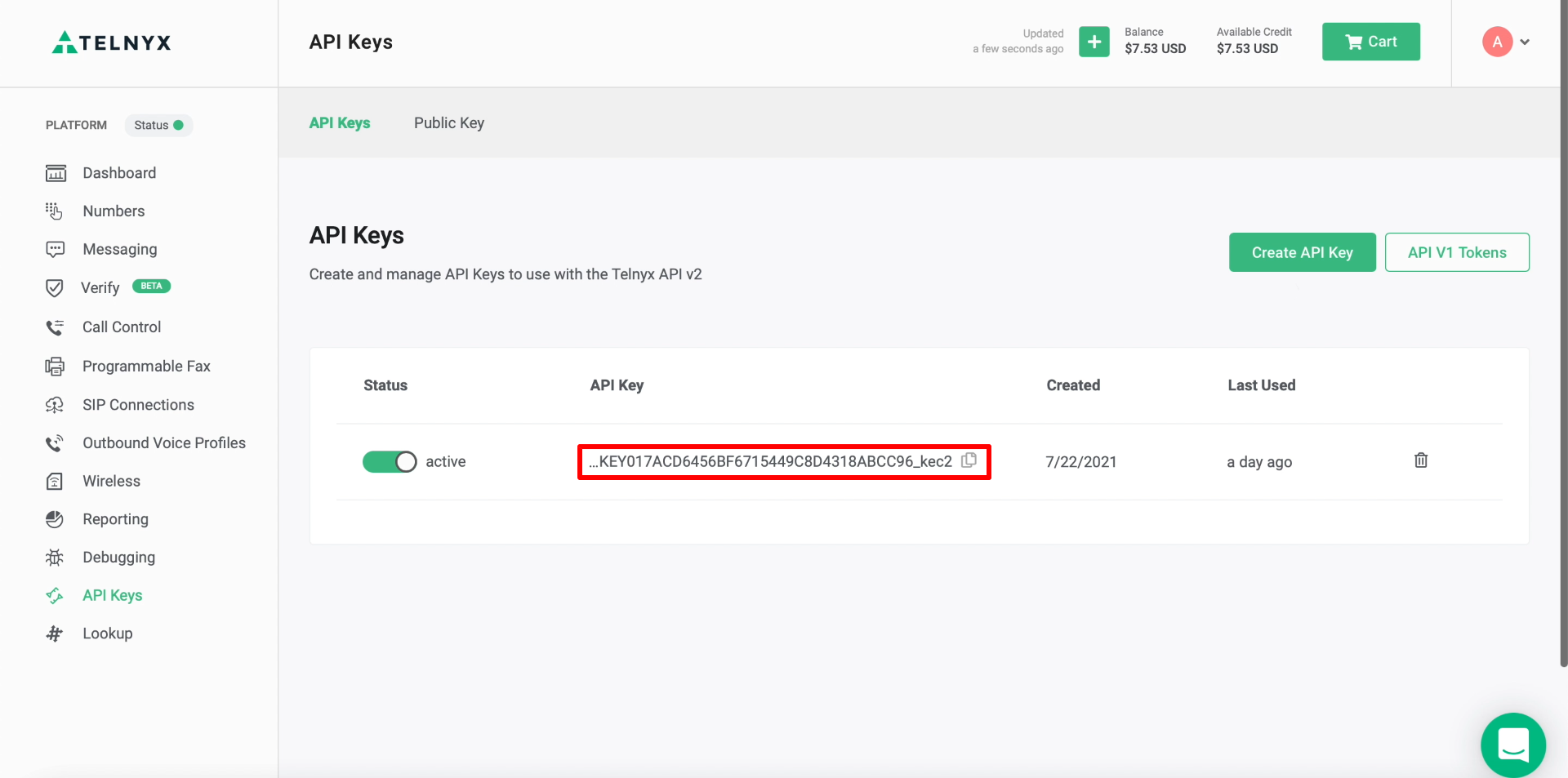Click the 'active' status label
Screen dimensions: 1568x778
[446, 462]
